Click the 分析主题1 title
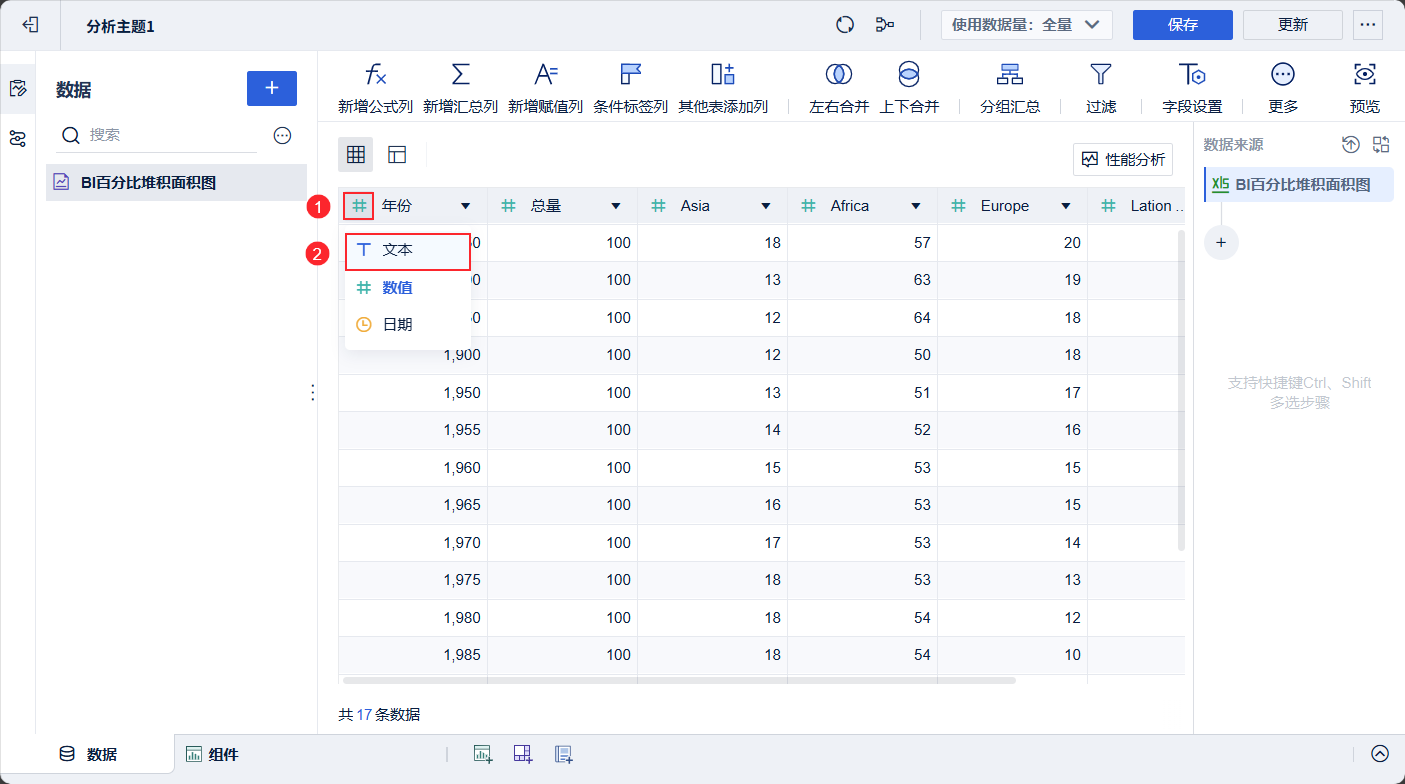 coord(121,26)
